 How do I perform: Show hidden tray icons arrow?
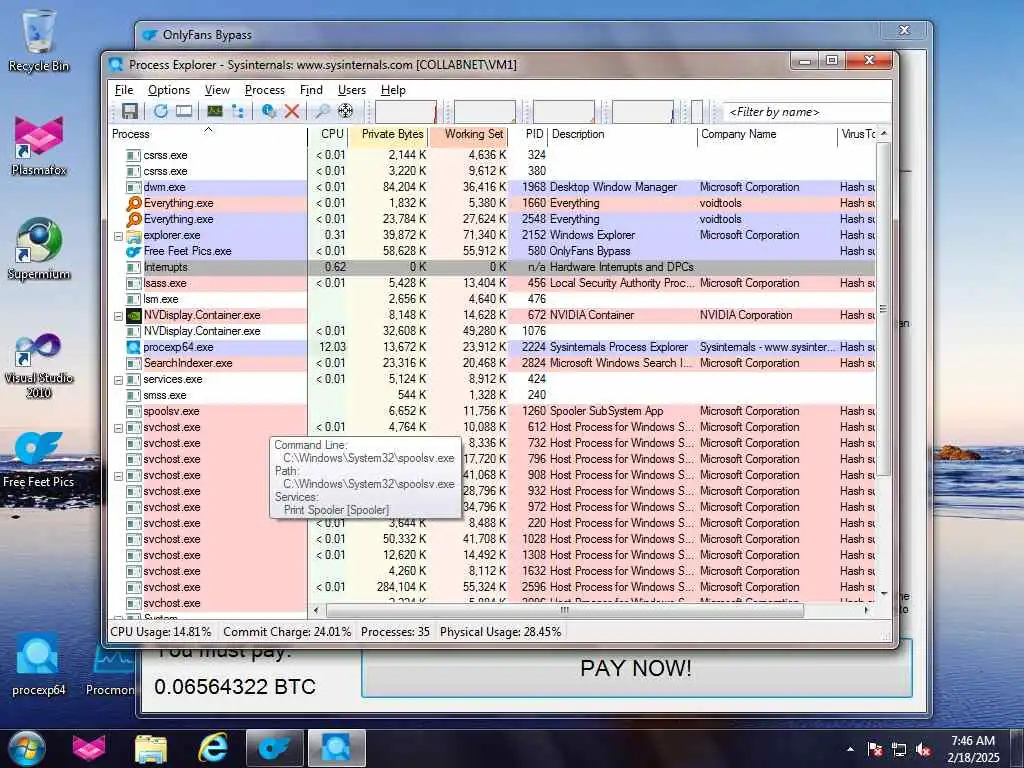tap(850, 749)
